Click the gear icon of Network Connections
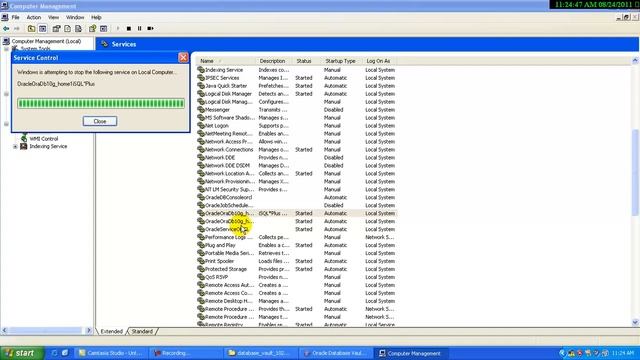Image resolution: width=640 pixels, height=360 pixels. pyautogui.click(x=201, y=149)
